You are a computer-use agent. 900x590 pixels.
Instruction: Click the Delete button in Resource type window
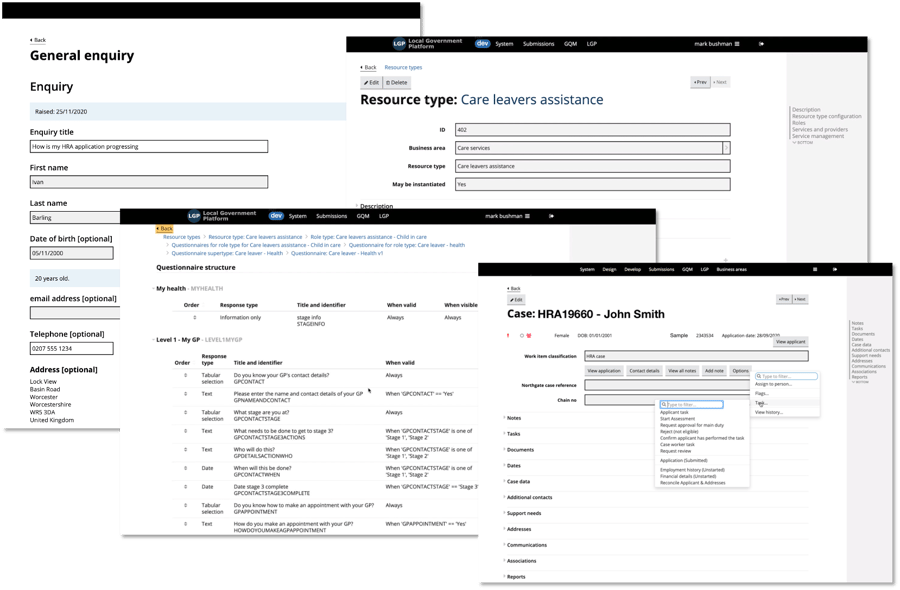397,83
